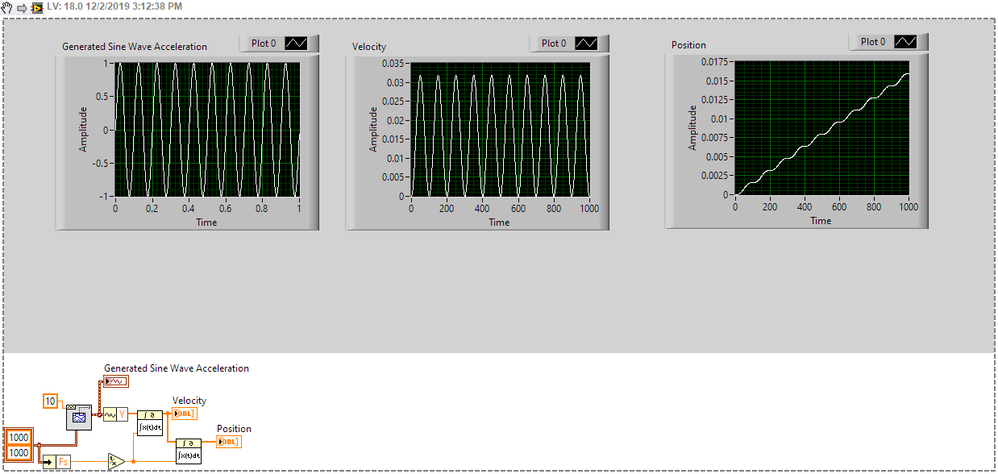Image resolution: width=998 pixels, height=474 pixels.
Task: Click the 0.0125 y-axis value on the Position graph
Action: coord(714,100)
